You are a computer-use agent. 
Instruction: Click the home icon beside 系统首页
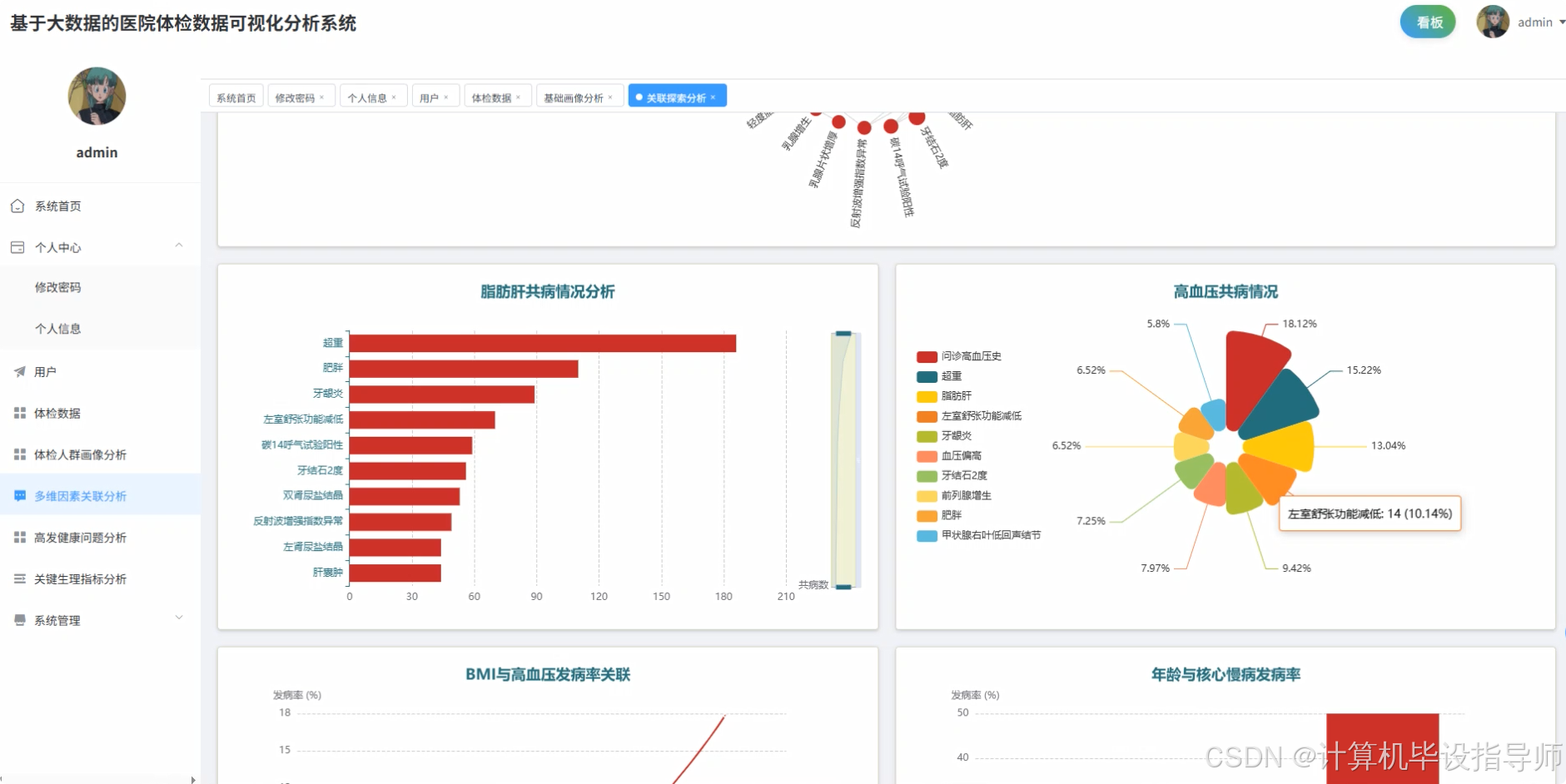coord(17,206)
